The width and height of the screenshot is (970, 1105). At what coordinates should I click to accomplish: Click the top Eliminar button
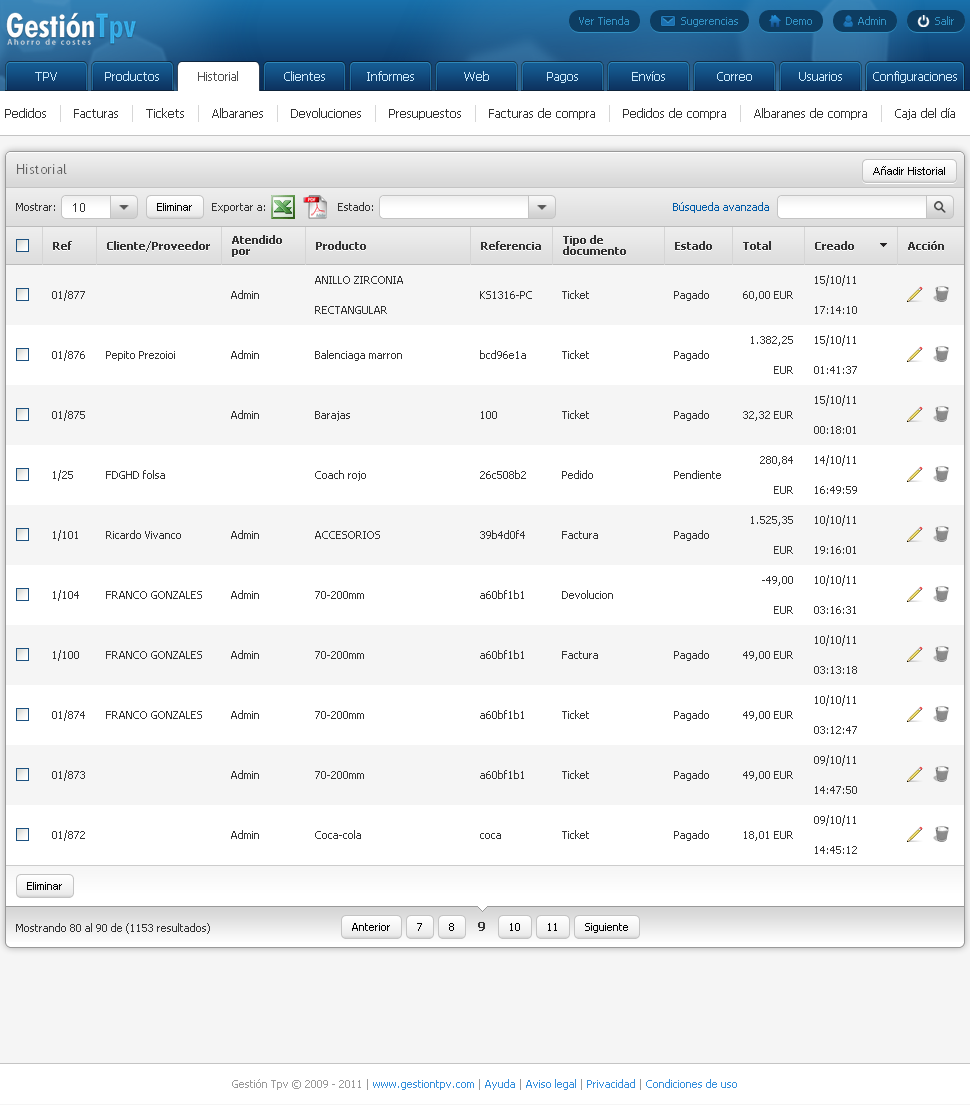(x=174, y=207)
